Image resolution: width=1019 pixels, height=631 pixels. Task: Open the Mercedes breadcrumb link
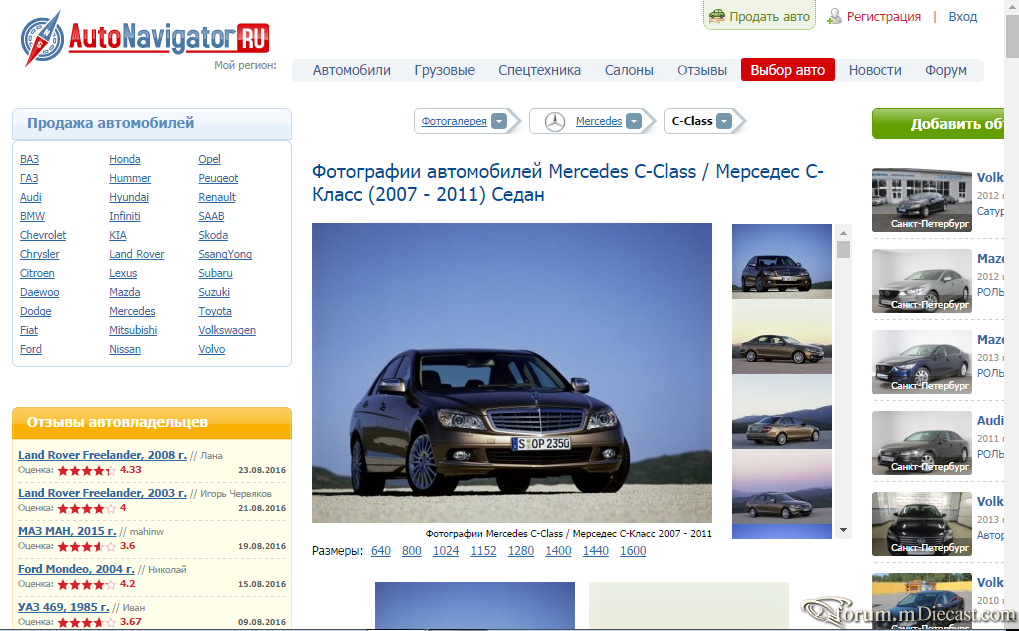click(x=599, y=122)
